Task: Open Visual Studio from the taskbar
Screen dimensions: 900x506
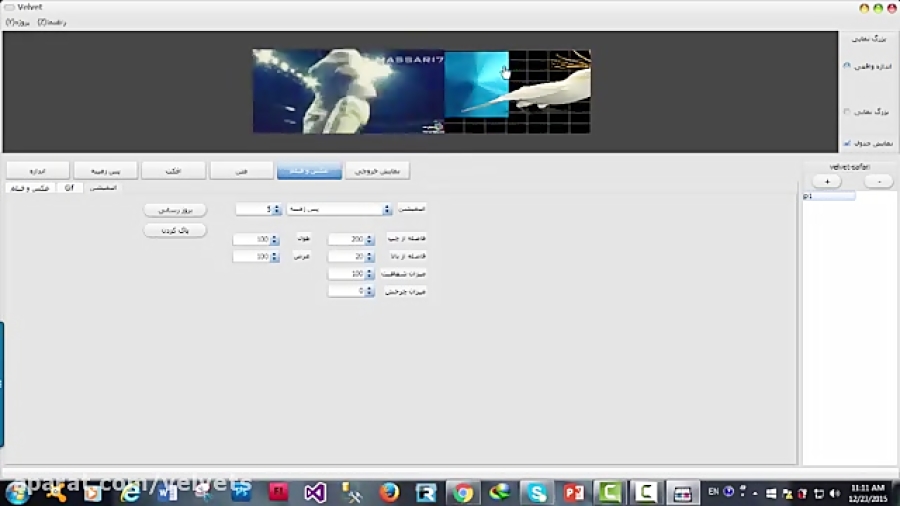Action: pos(315,492)
